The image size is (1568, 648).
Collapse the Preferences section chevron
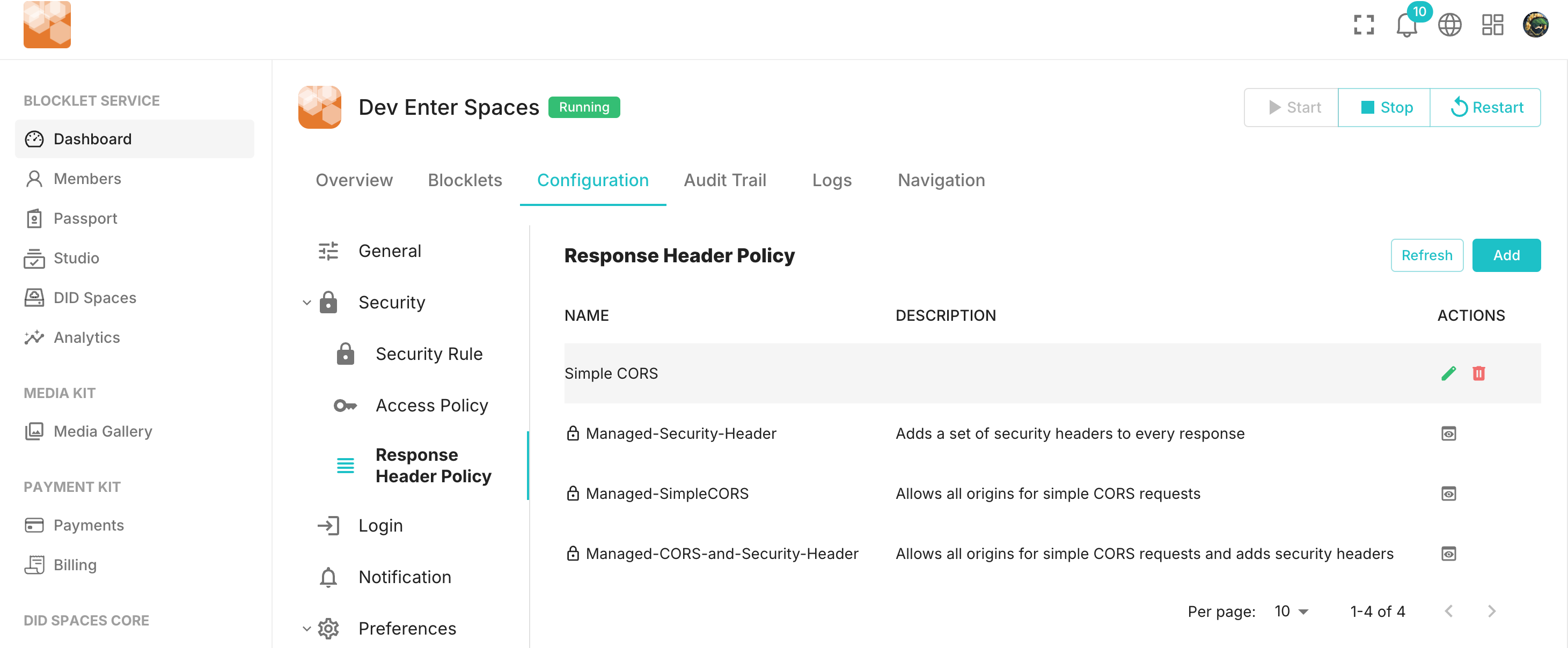307,629
